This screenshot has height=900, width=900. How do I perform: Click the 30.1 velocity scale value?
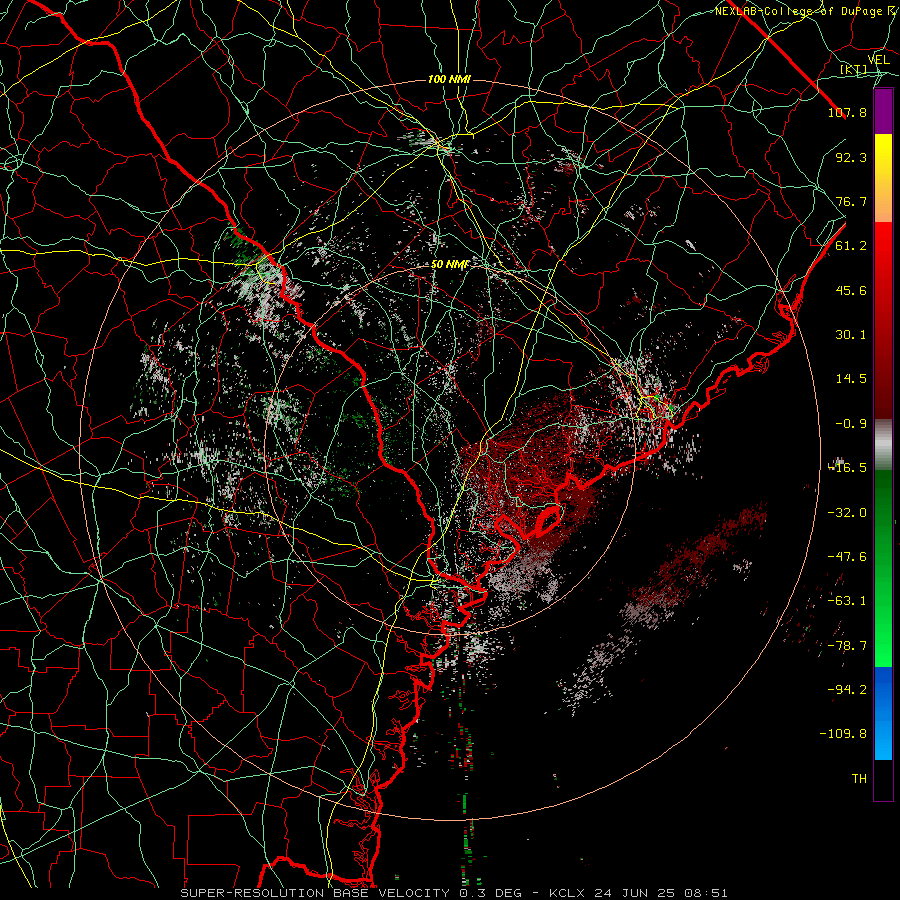click(851, 335)
